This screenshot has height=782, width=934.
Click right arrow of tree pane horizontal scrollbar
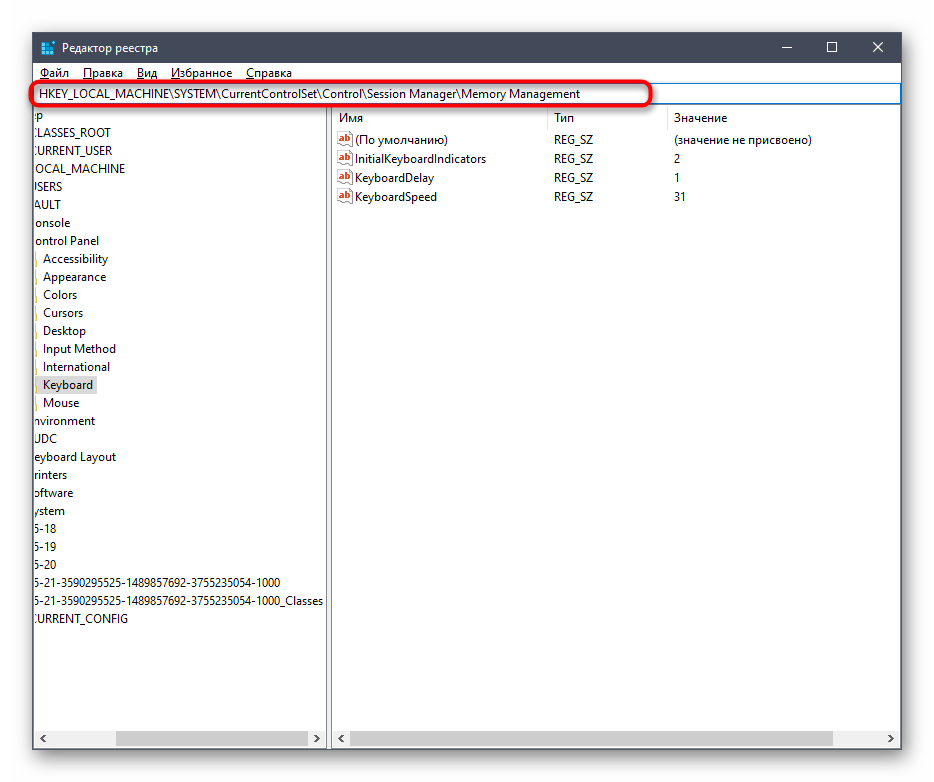[317, 739]
